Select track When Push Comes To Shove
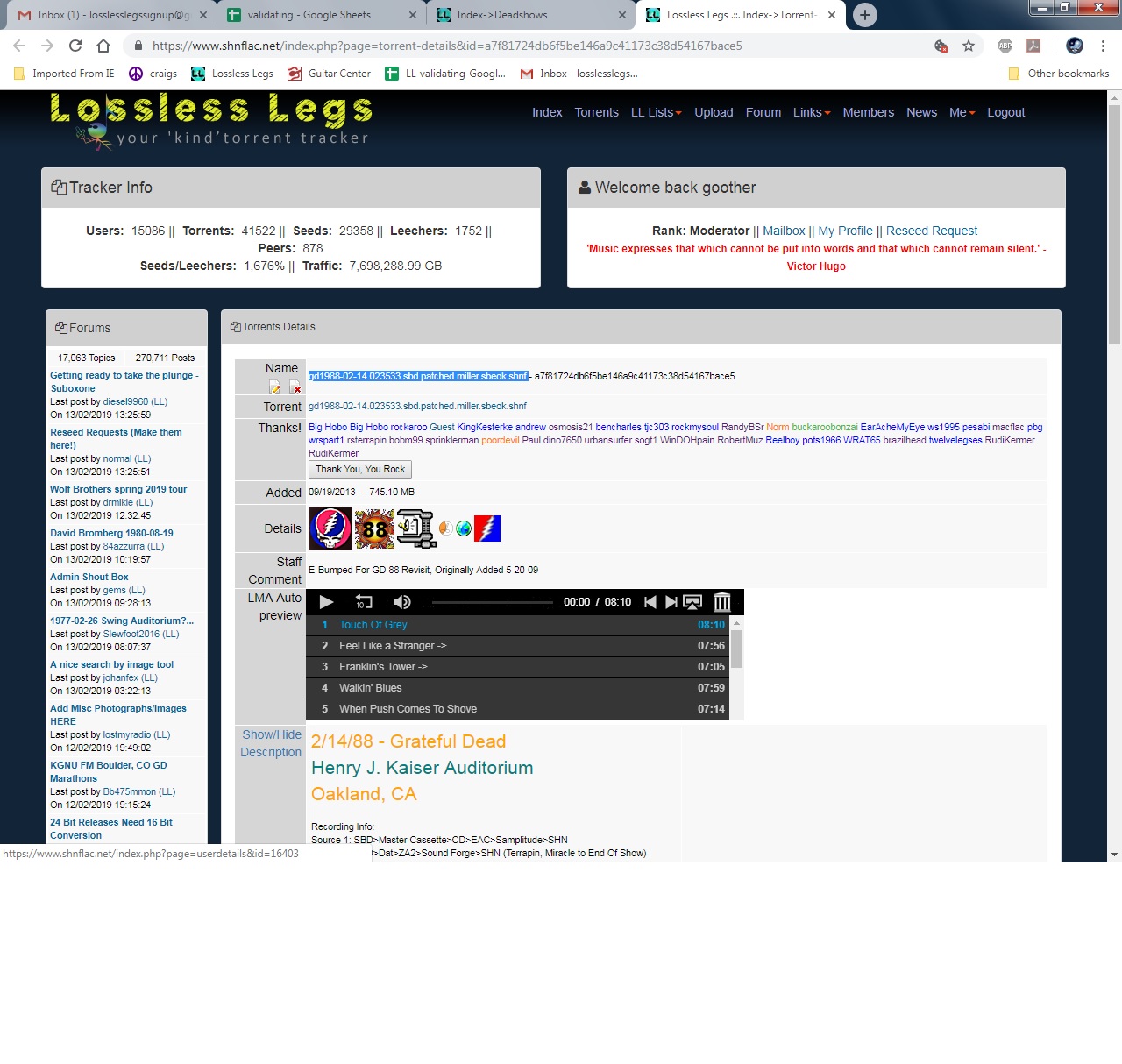Image resolution: width=1122 pixels, height=1064 pixels. pos(518,709)
